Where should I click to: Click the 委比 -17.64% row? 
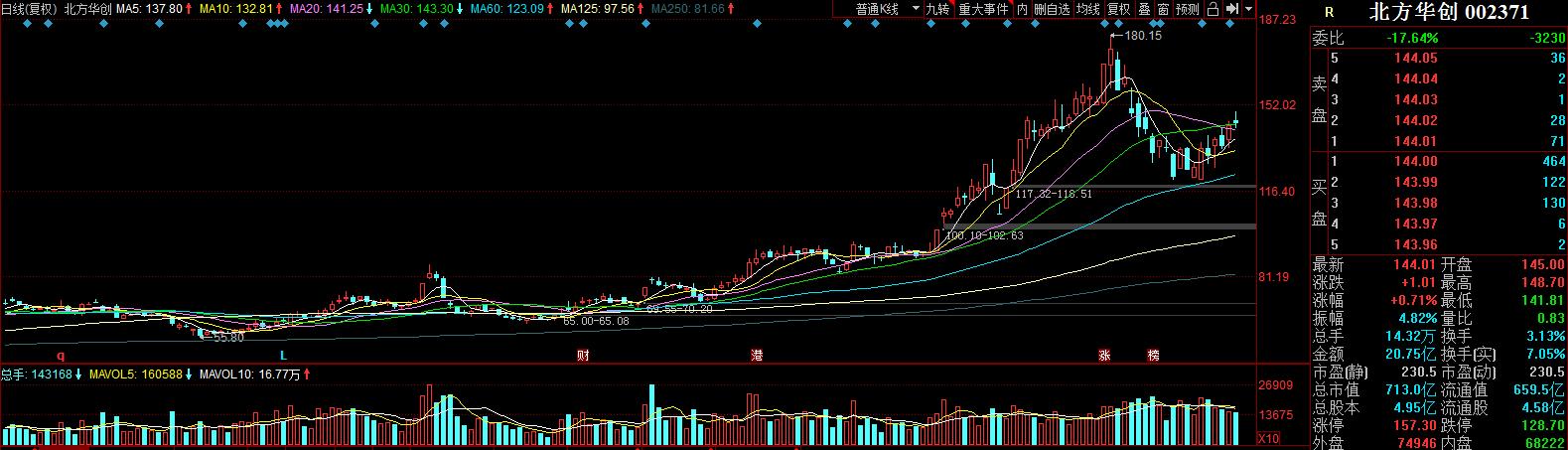[1439, 38]
